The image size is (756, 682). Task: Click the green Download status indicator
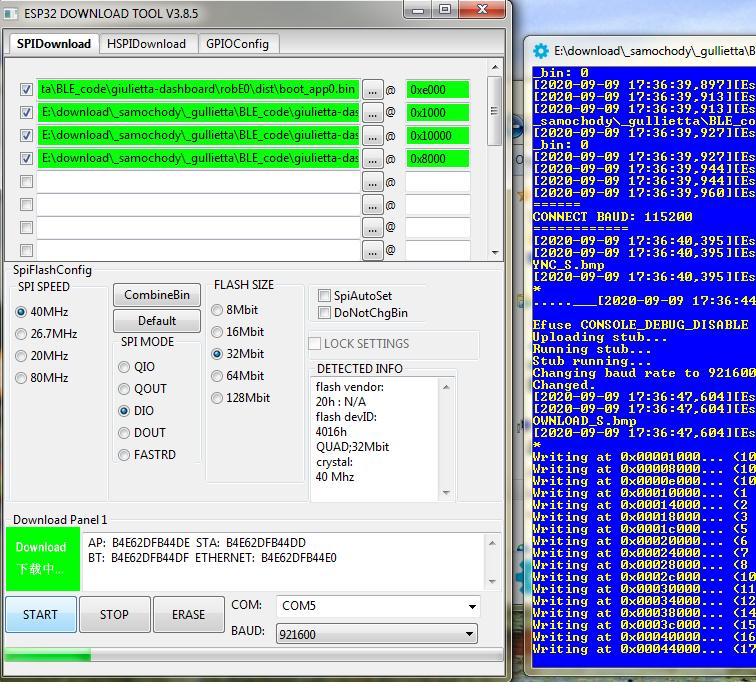point(41,558)
